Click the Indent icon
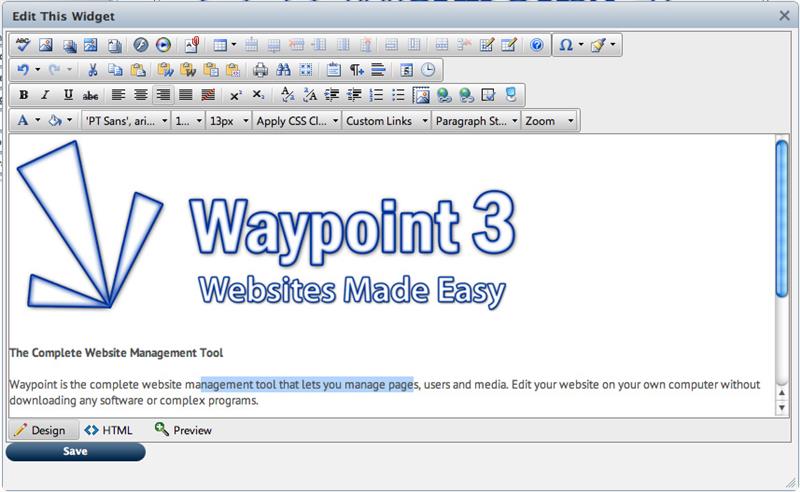Screen dimensions: 800x492 click(332, 95)
